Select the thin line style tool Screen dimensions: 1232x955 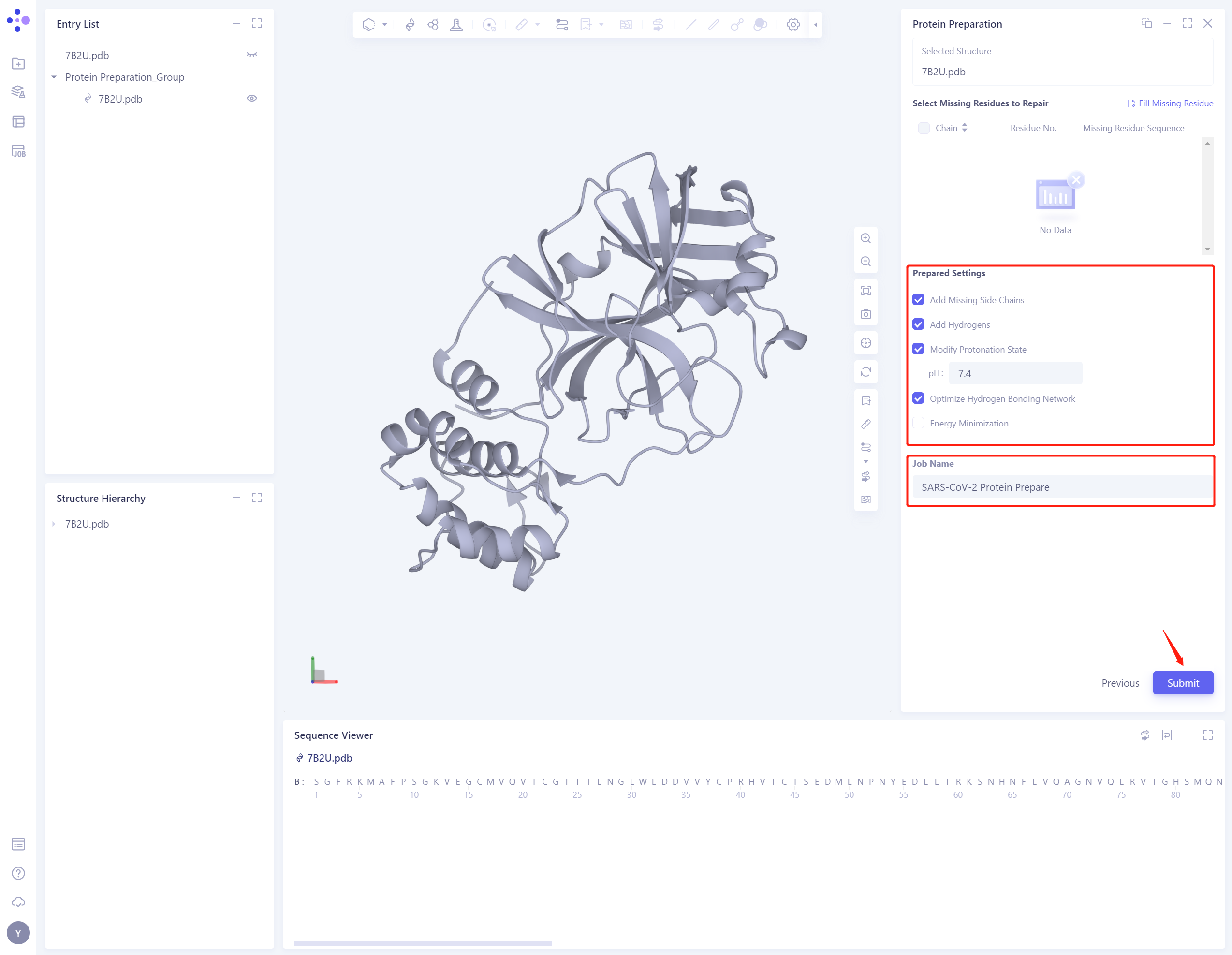point(690,25)
